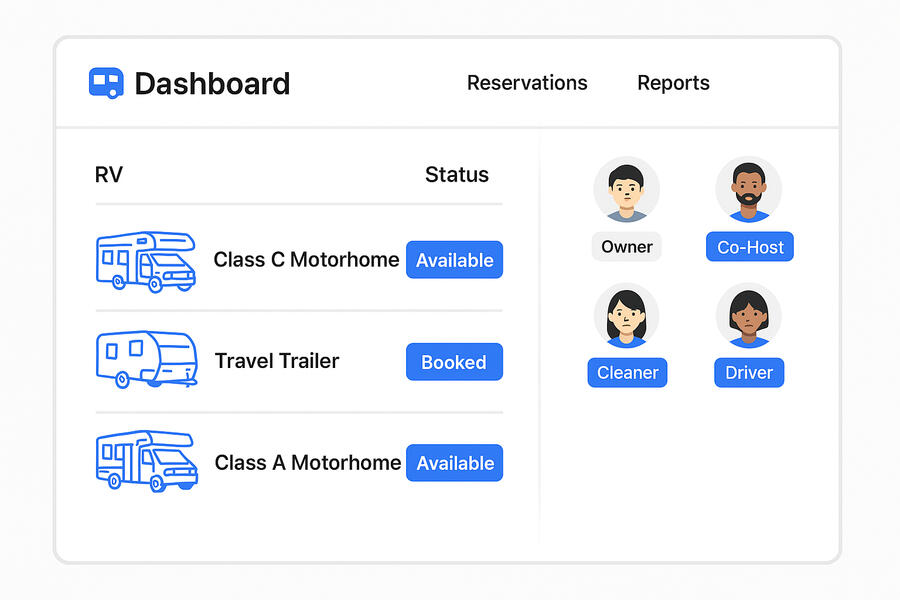Select the Owner role label
Screen dimensions: 900x600
point(626,247)
